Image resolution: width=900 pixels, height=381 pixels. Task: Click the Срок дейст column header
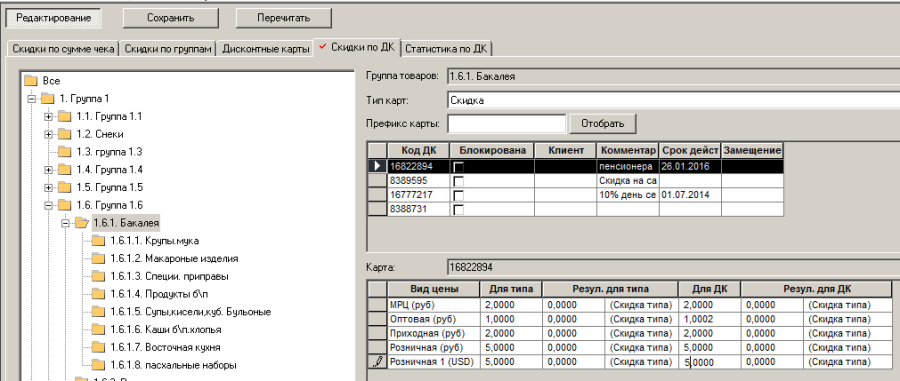(x=690, y=150)
